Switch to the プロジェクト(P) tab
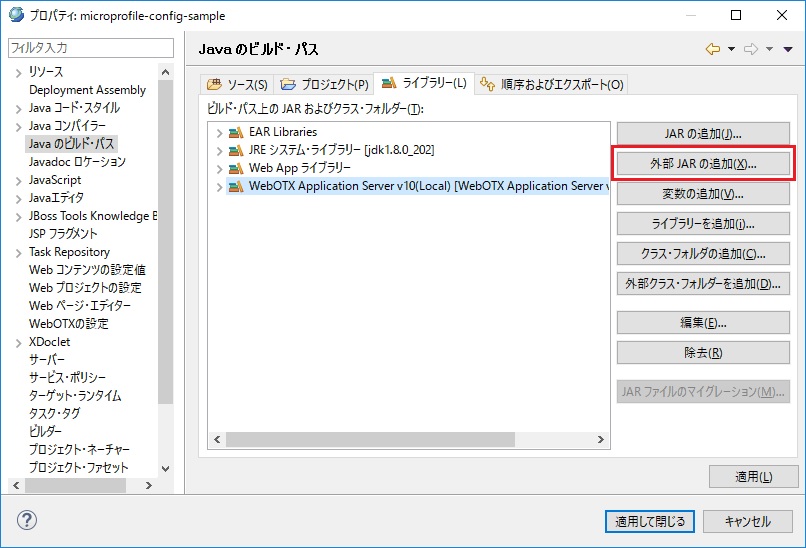806x548 pixels. click(324, 84)
